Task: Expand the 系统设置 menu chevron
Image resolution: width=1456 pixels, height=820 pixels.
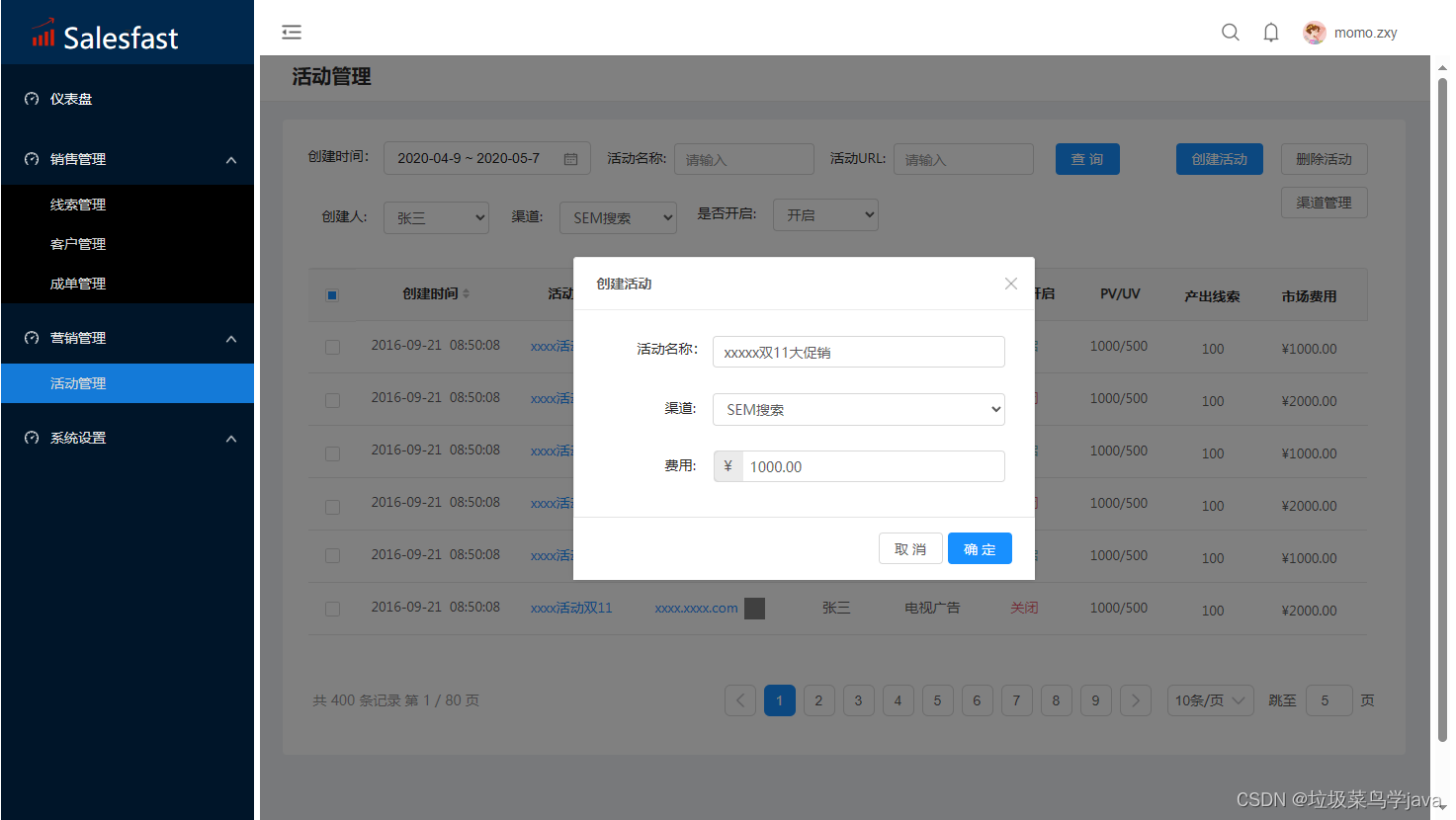Action: (x=231, y=439)
